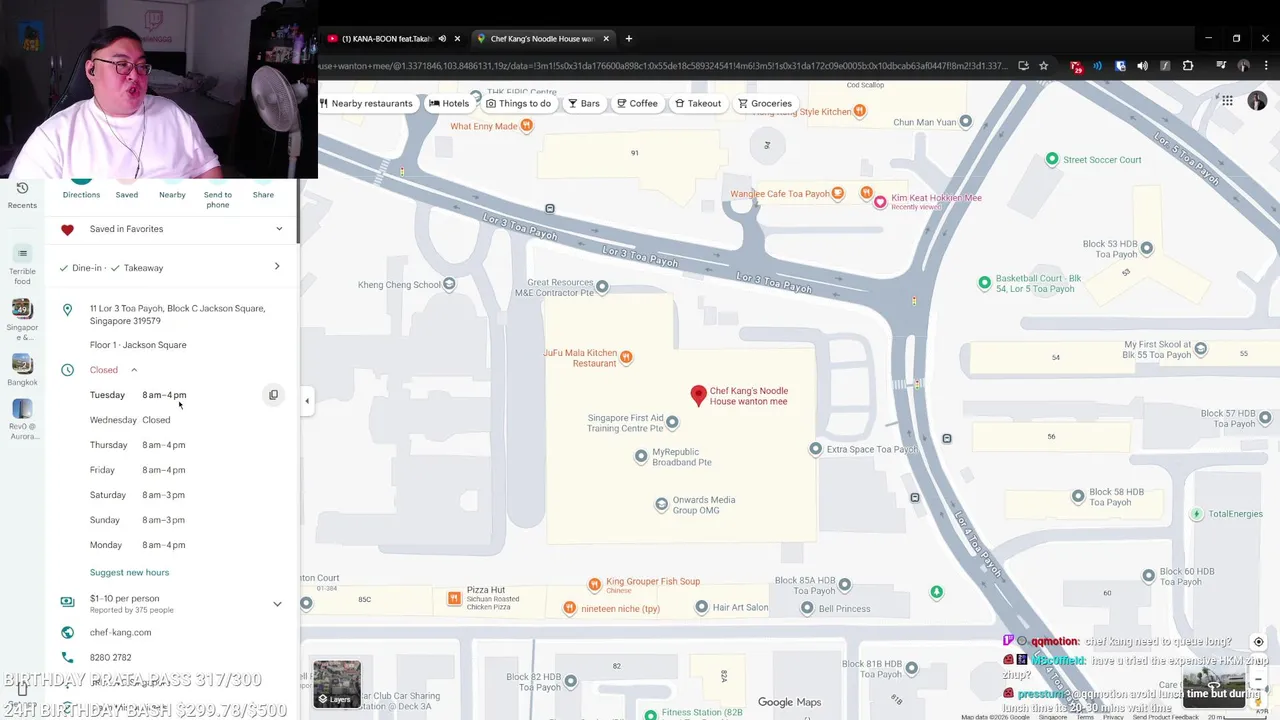Open the Google account avatar on the map
The image size is (1280, 720).
[1257, 101]
